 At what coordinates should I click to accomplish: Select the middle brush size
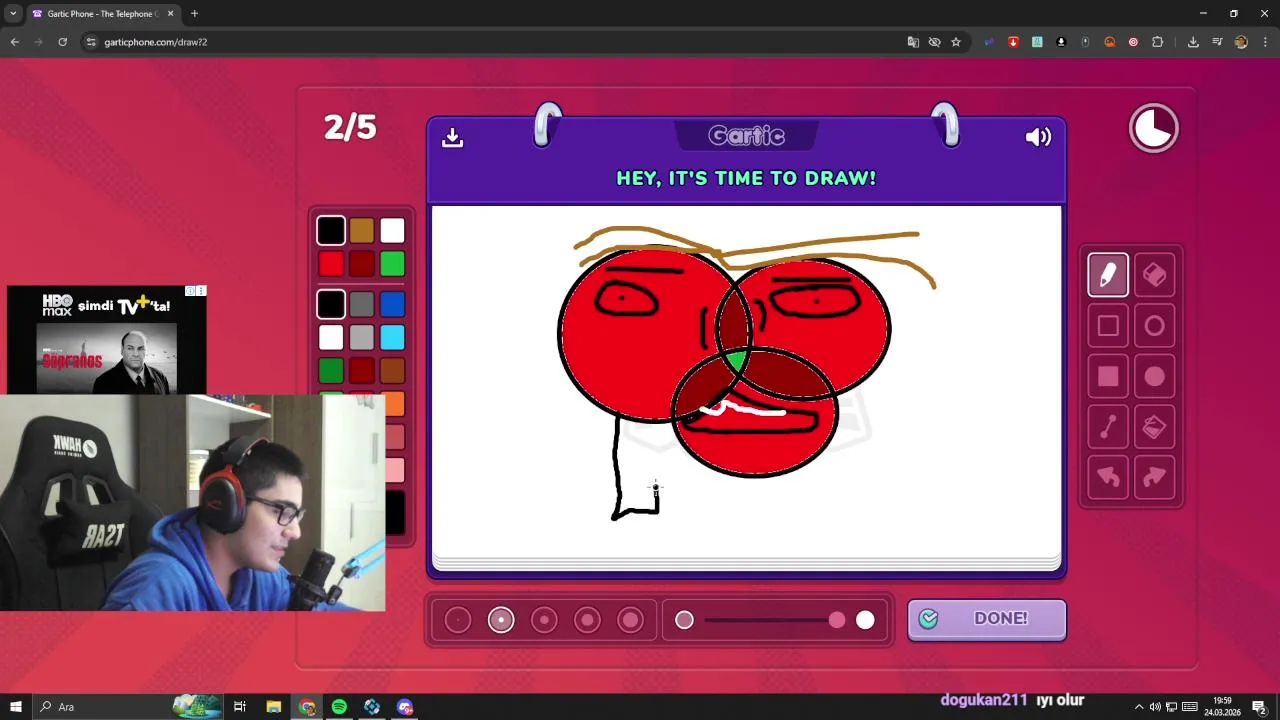(x=544, y=620)
